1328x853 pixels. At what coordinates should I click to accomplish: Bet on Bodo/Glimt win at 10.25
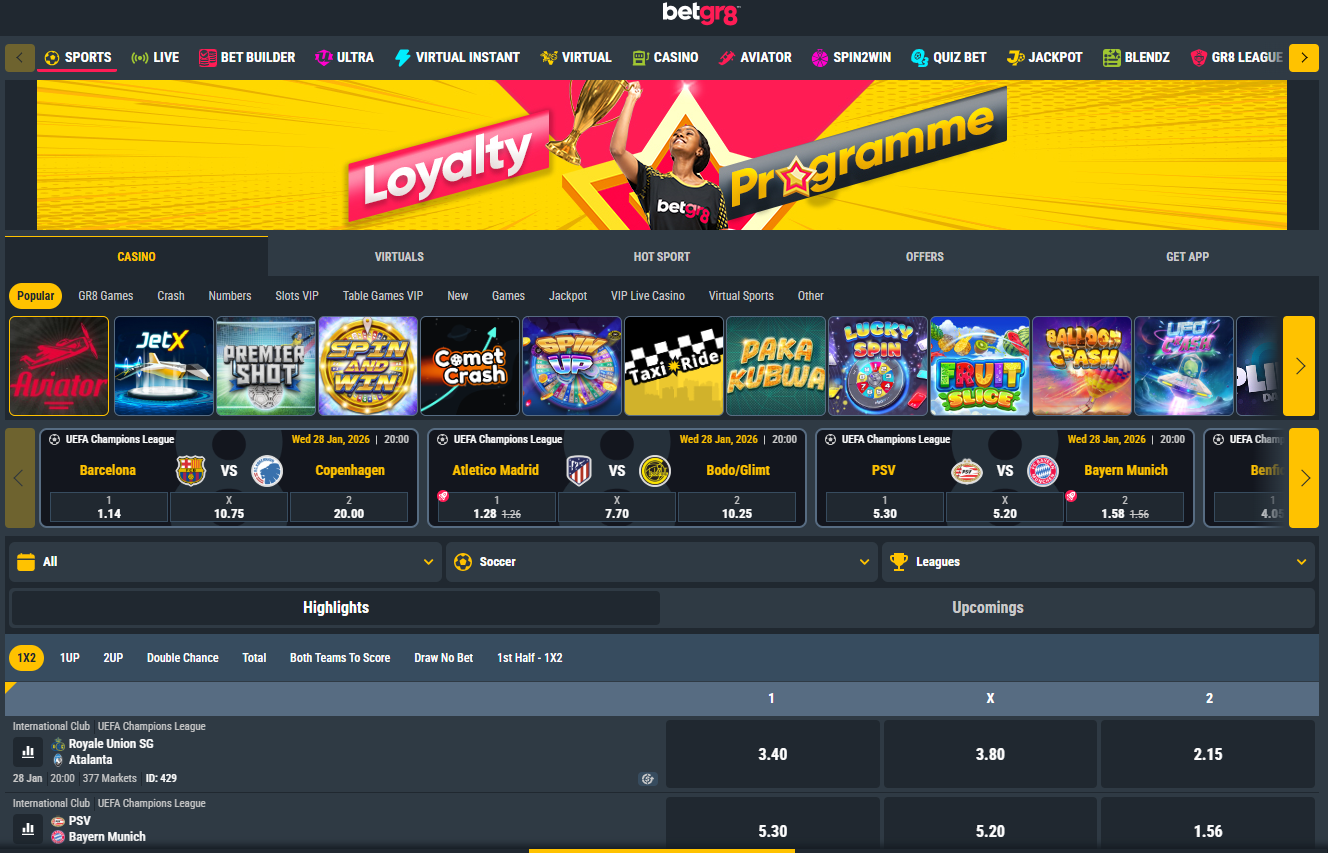point(737,507)
